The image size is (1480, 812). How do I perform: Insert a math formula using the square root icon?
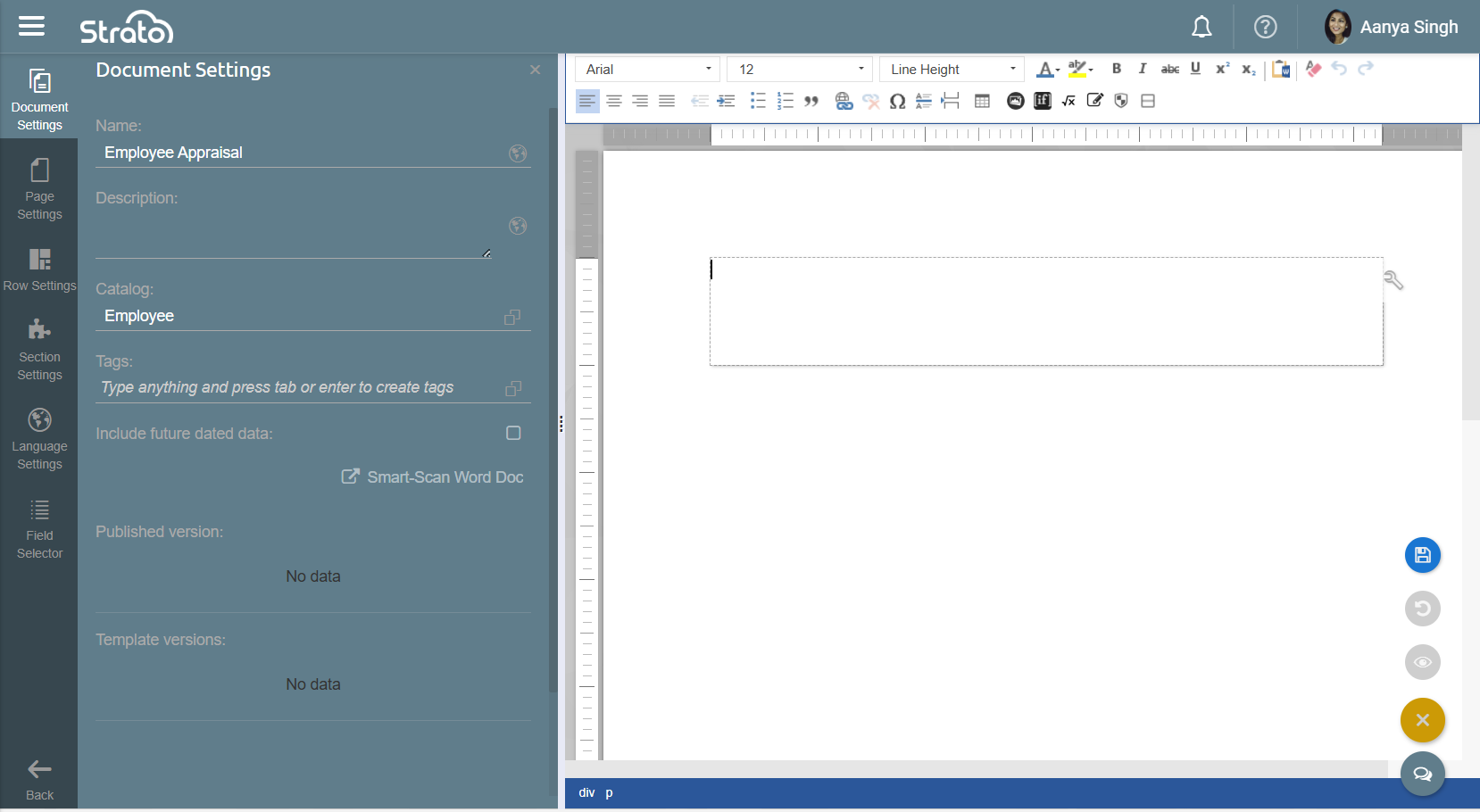(1068, 101)
